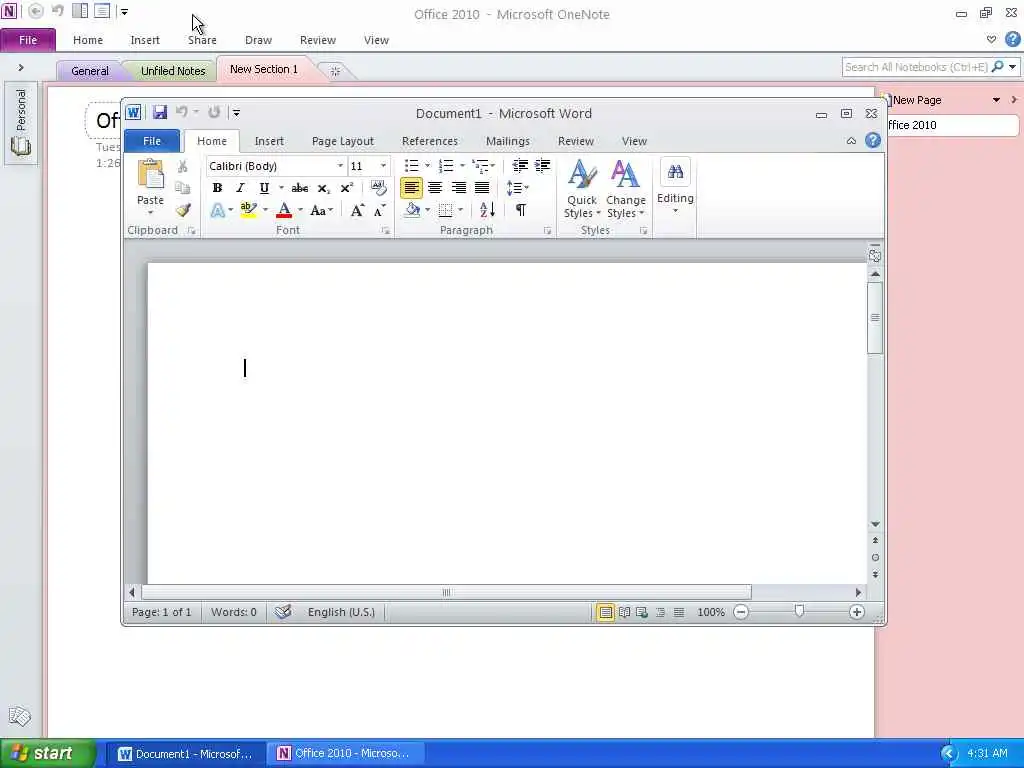This screenshot has width=1024, height=768.
Task: Open Font dialog launcher
Action: tap(385, 231)
